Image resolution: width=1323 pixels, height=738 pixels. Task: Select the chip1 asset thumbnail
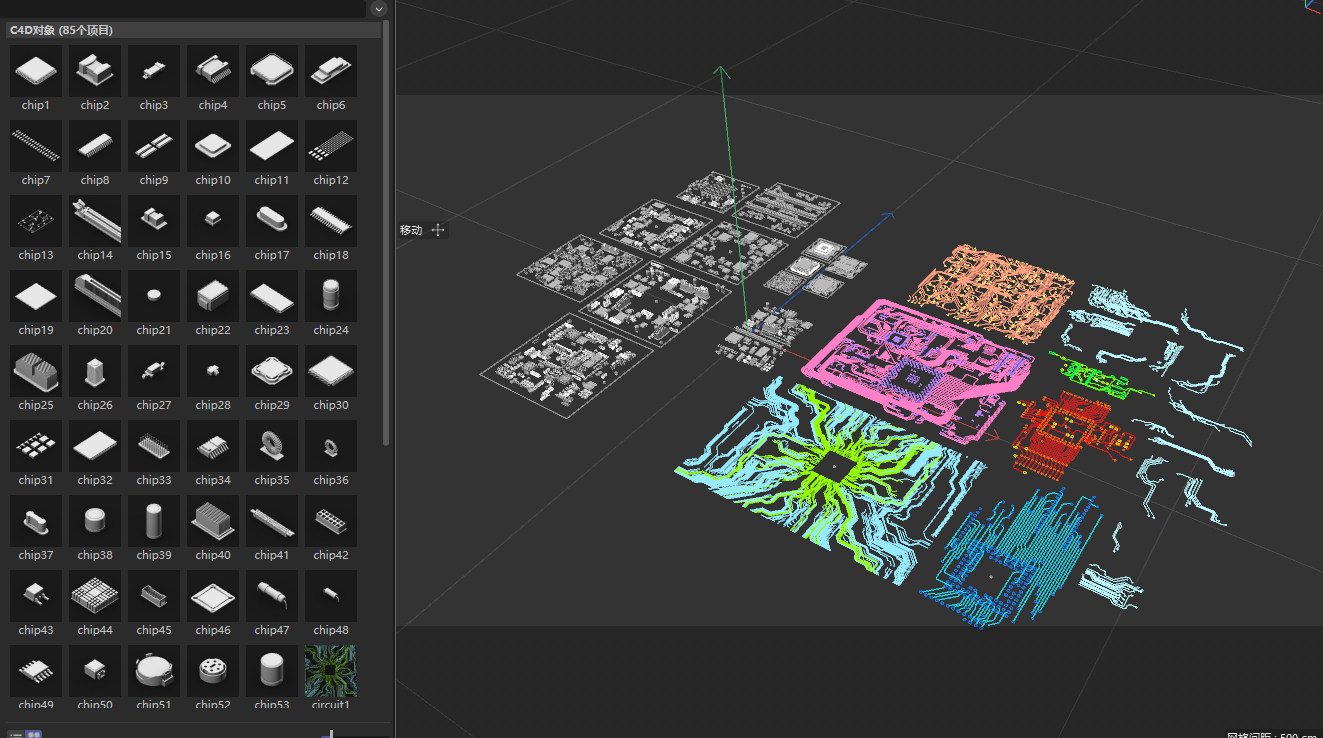point(36,71)
